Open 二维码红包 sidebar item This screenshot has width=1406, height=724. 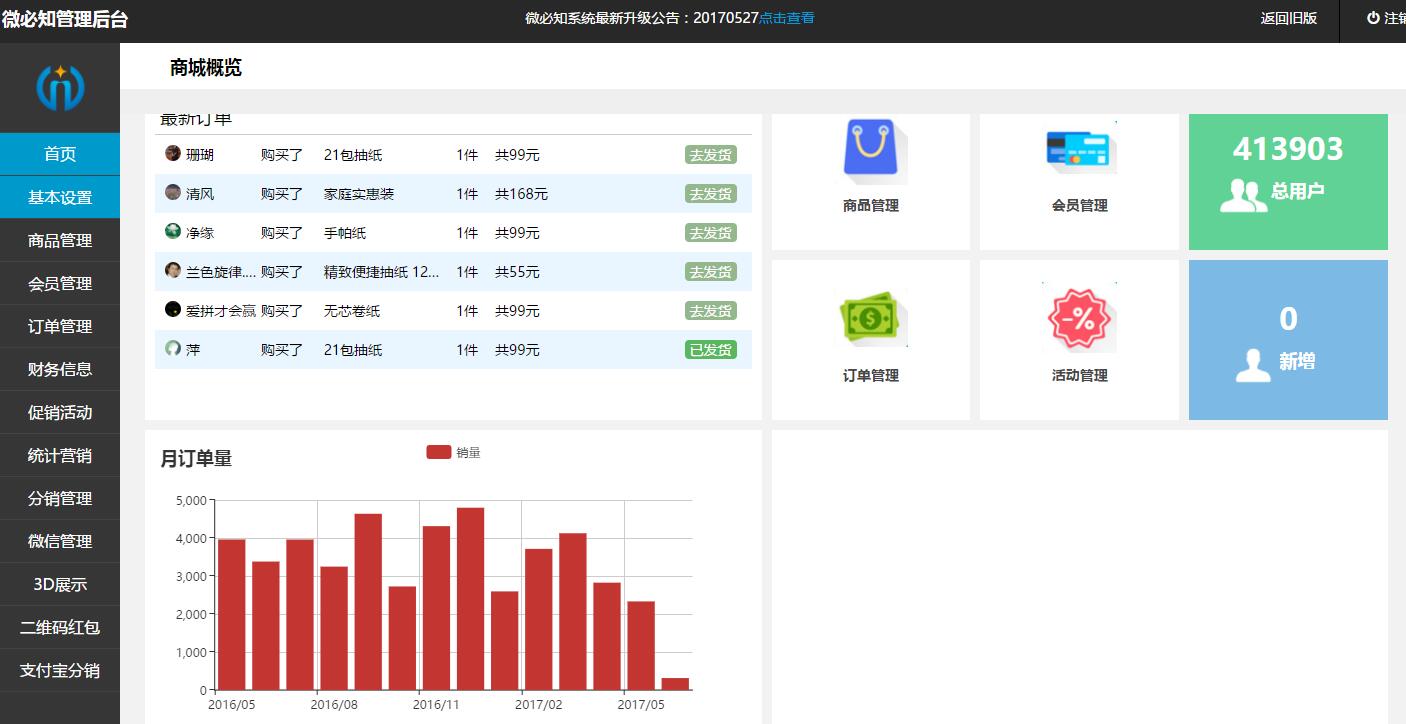pos(60,627)
